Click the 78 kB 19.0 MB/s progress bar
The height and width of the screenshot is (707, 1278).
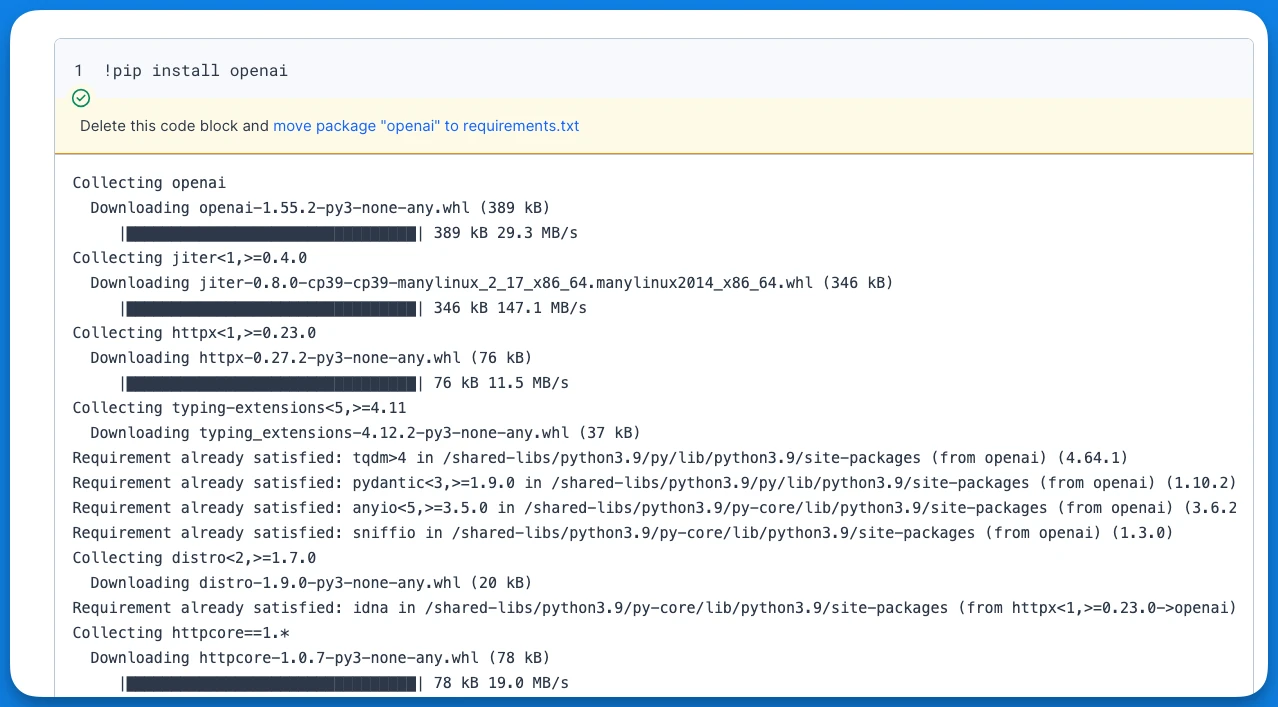click(x=272, y=683)
